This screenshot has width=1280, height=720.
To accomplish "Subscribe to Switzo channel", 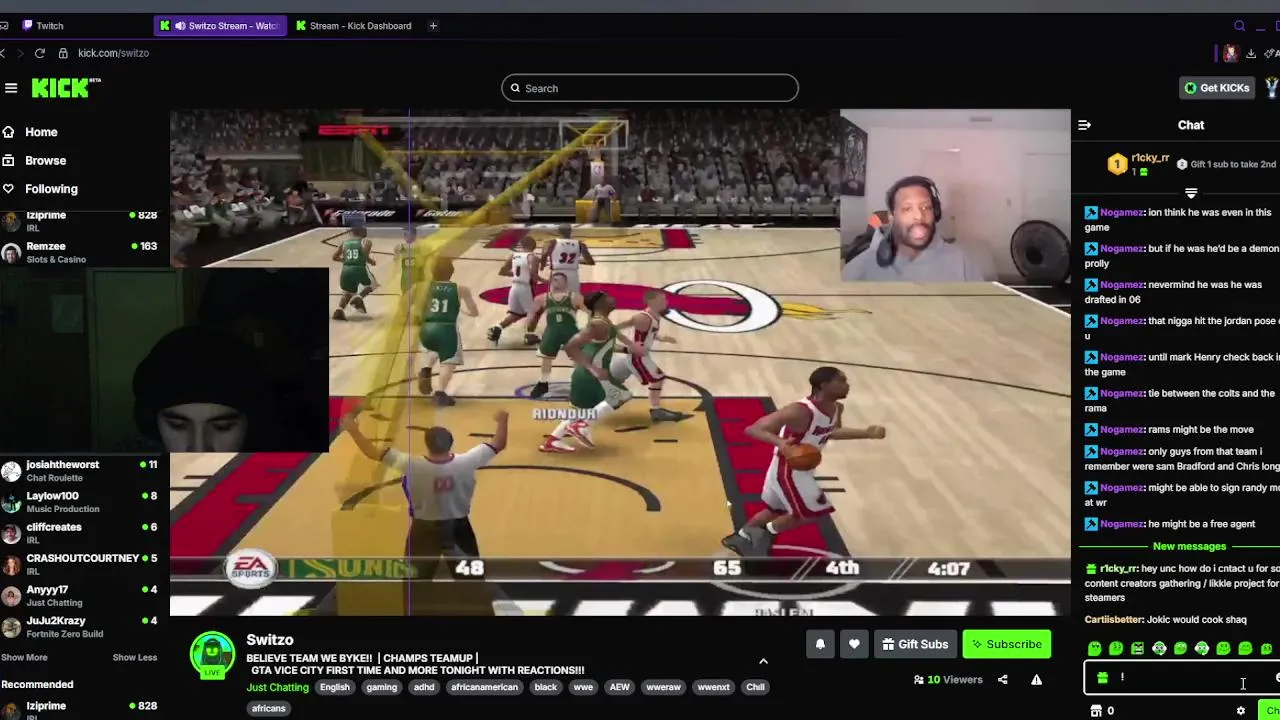I will pyautogui.click(x=1006, y=645).
